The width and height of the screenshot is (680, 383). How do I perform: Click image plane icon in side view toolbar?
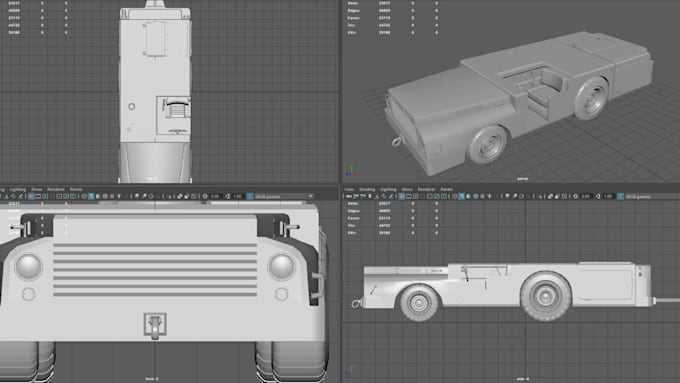pyautogui.click(x=377, y=196)
